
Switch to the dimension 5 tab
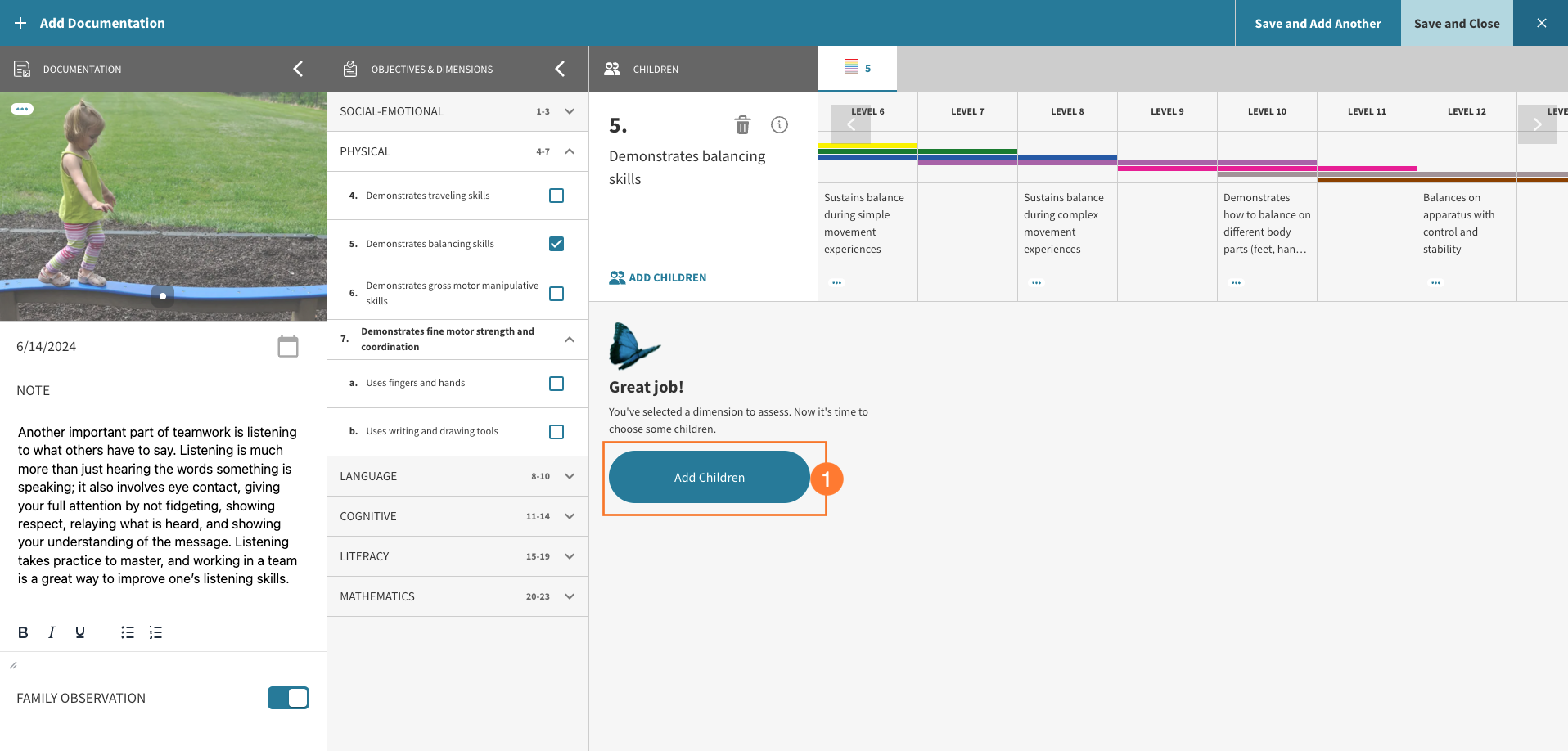[x=857, y=68]
